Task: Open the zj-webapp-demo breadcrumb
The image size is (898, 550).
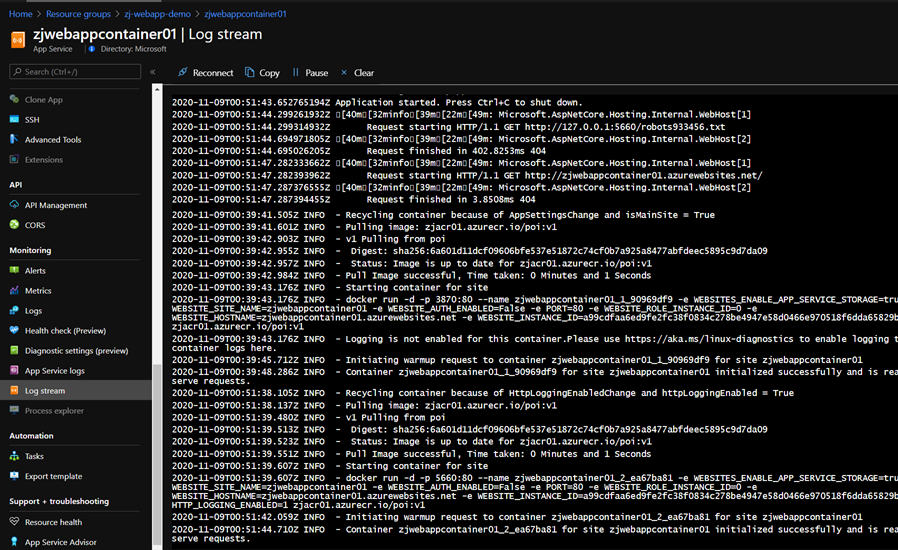Action: (157, 14)
